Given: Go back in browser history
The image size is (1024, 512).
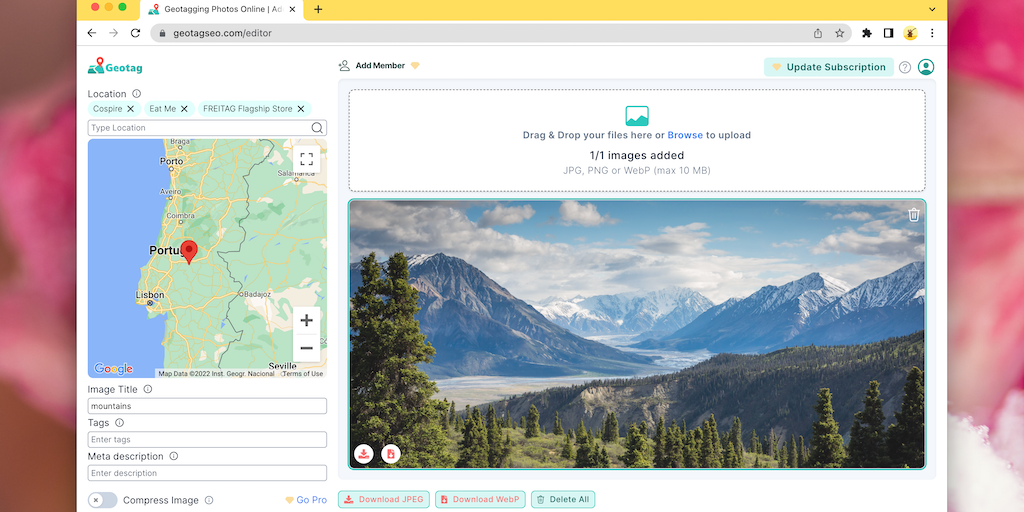Looking at the screenshot, I should click(91, 33).
